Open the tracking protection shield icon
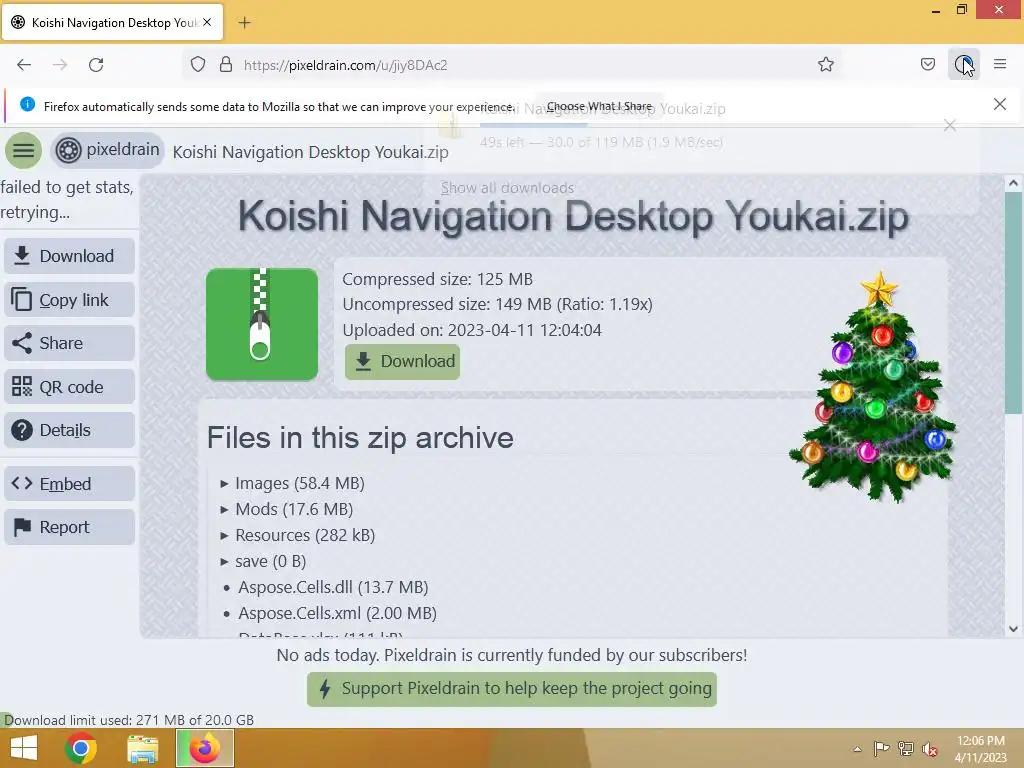Viewport: 1024px width, 768px height. coord(198,65)
